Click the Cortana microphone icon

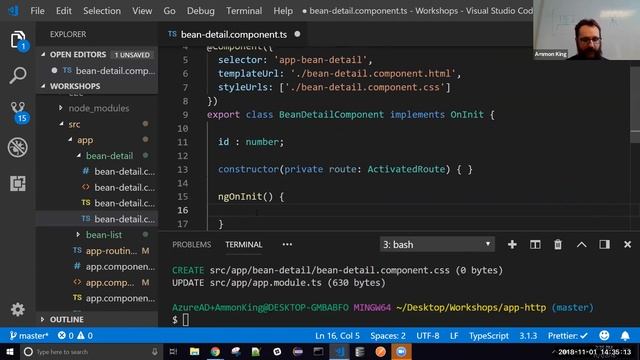155,351
